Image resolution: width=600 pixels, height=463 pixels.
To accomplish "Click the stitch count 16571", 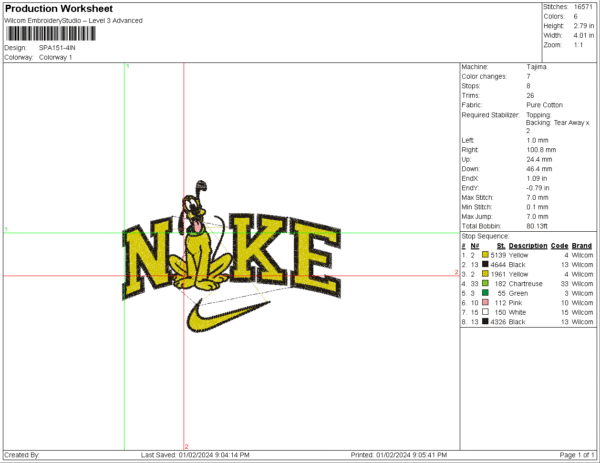I will point(583,7).
